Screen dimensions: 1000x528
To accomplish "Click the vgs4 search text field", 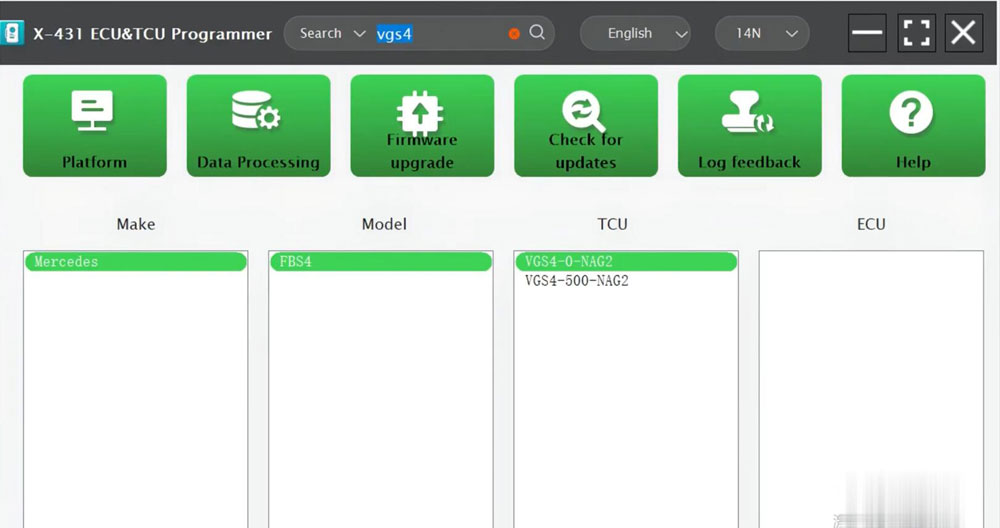I will tap(440, 33).
